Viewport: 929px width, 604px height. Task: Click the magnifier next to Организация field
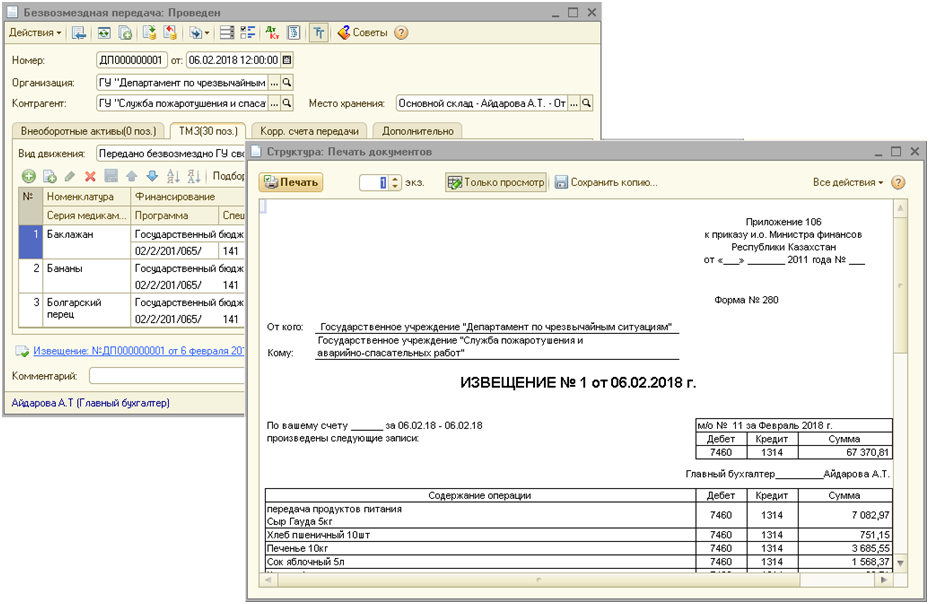(287, 82)
